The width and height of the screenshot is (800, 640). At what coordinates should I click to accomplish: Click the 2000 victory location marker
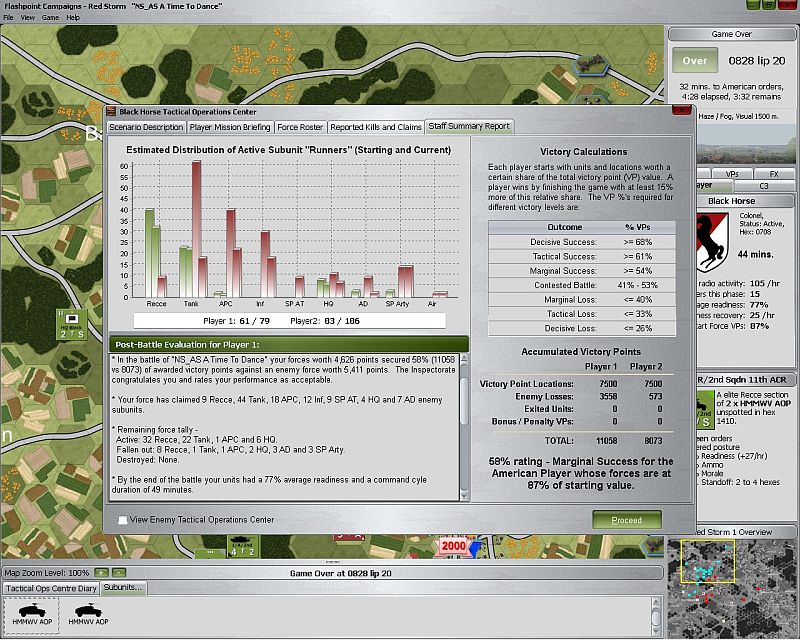coord(453,546)
